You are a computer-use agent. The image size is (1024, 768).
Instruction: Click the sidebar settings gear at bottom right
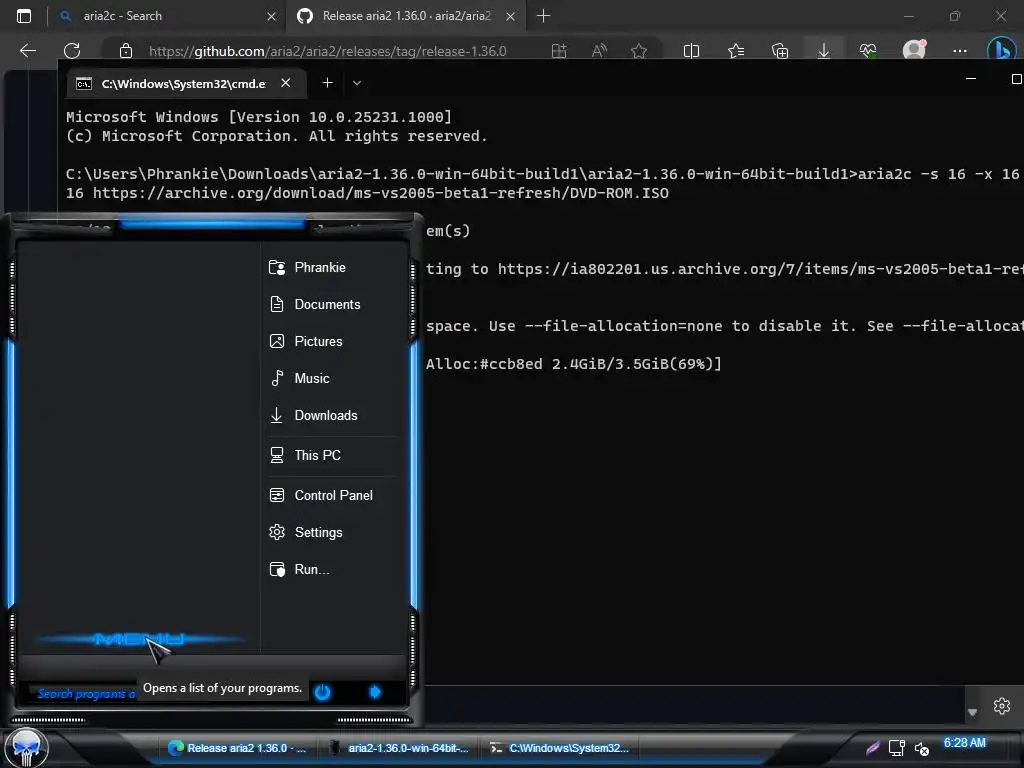click(x=1002, y=706)
